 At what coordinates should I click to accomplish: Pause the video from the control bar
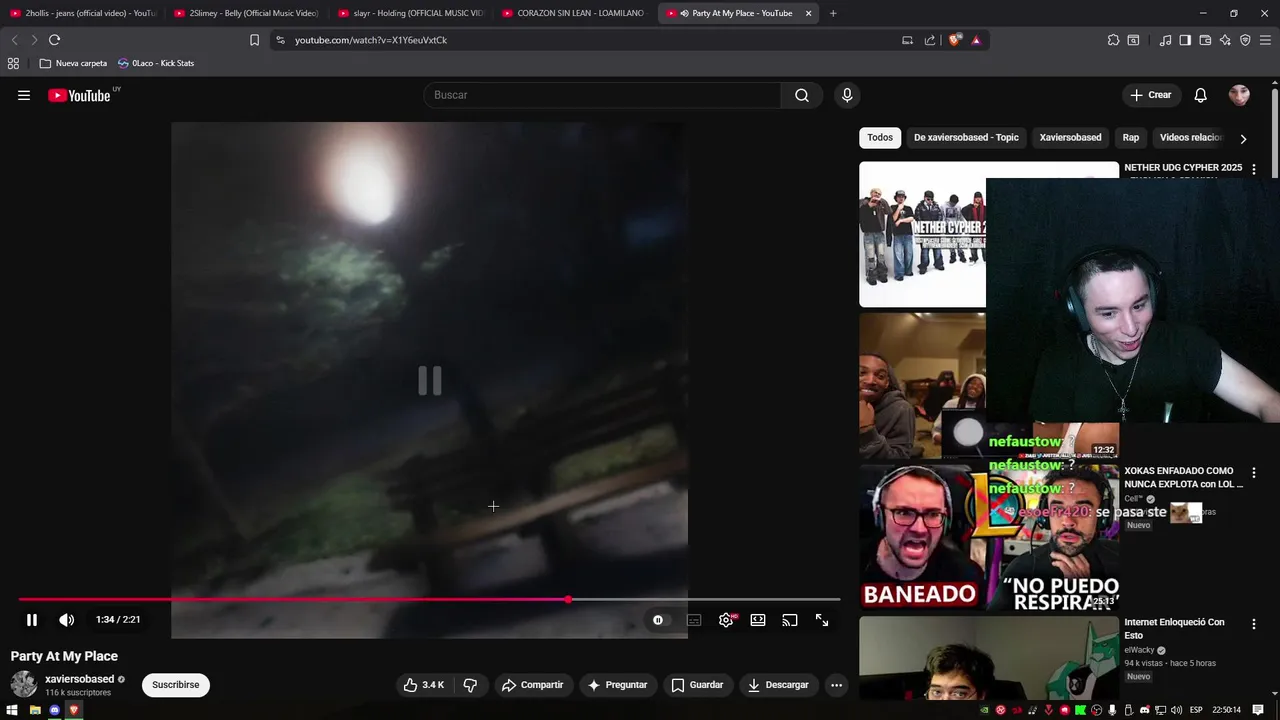(x=32, y=620)
